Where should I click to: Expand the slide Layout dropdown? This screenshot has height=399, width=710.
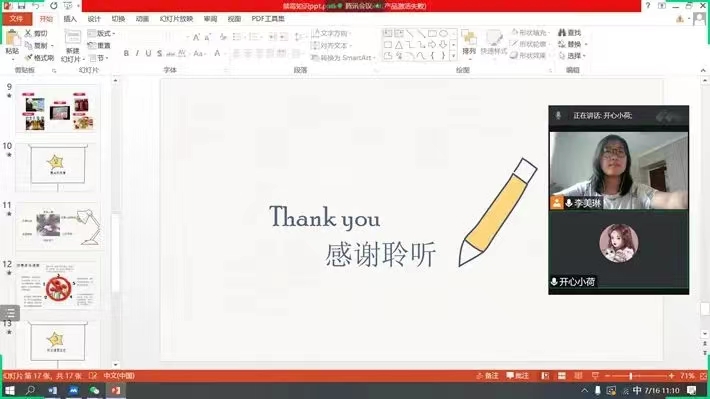pyautogui.click(x=101, y=34)
